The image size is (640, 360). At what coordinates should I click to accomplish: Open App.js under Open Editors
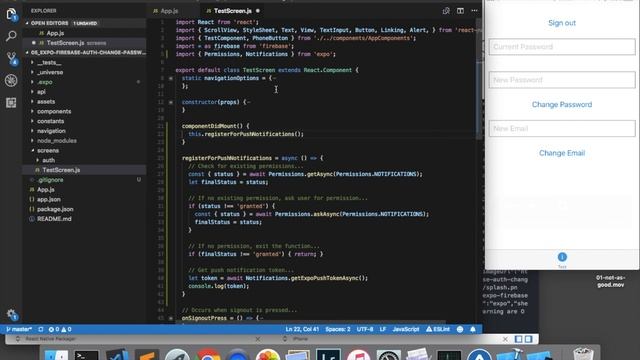[x=55, y=33]
